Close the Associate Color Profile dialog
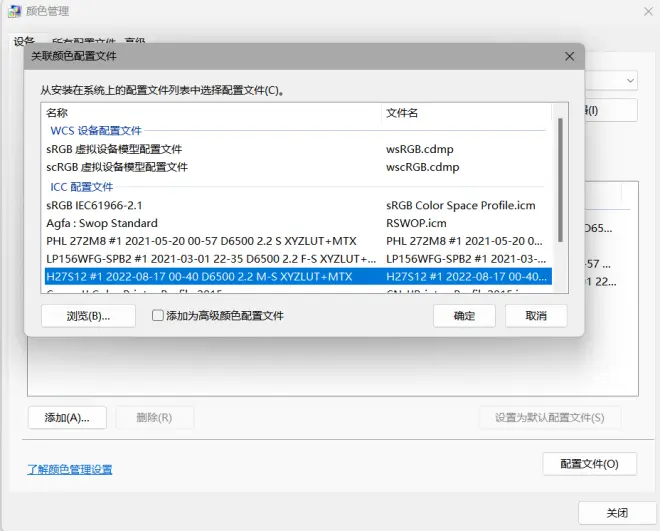Viewport: 660px width, 531px height. [569, 56]
